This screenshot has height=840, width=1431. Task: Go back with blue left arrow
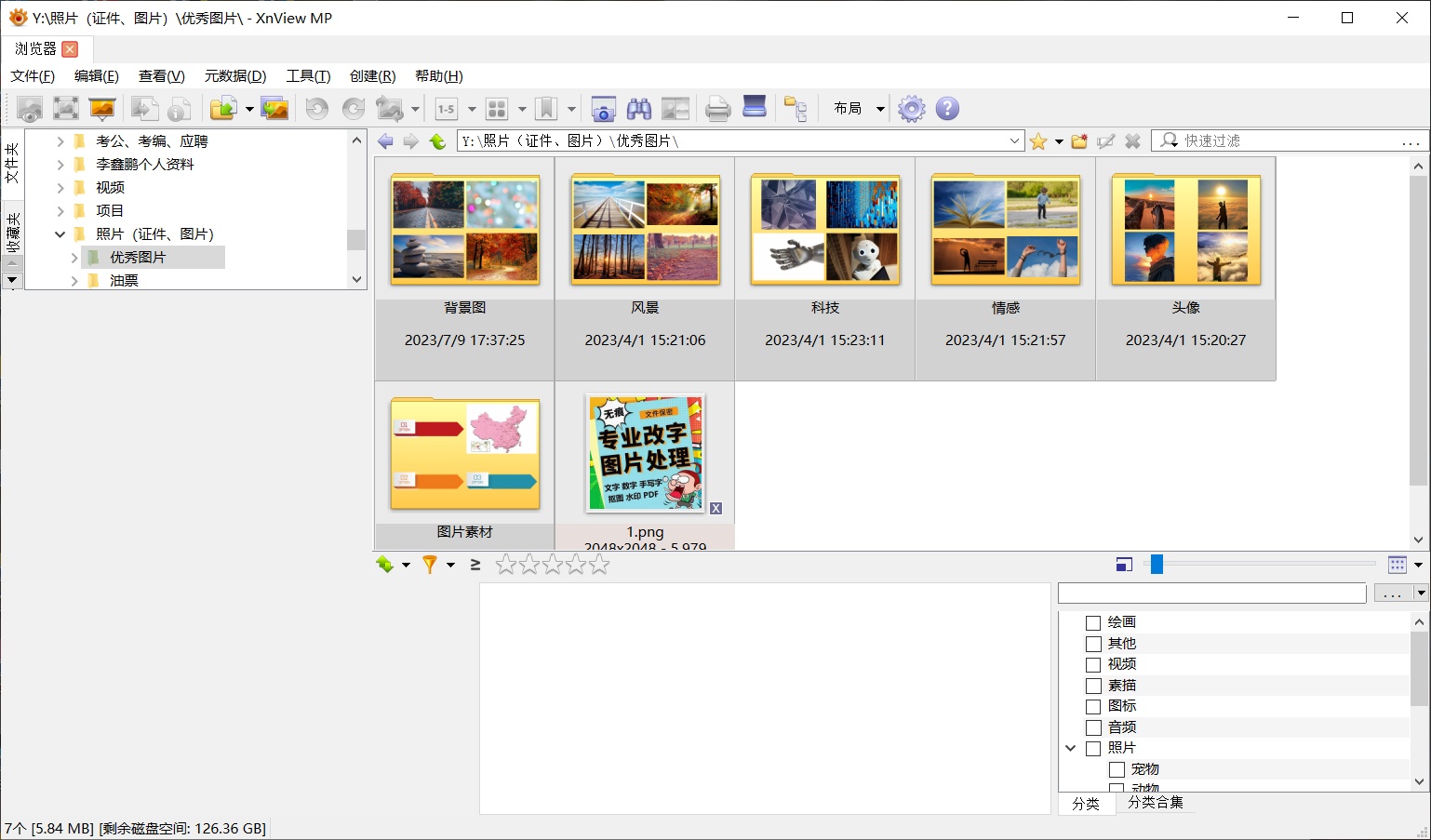pos(385,141)
